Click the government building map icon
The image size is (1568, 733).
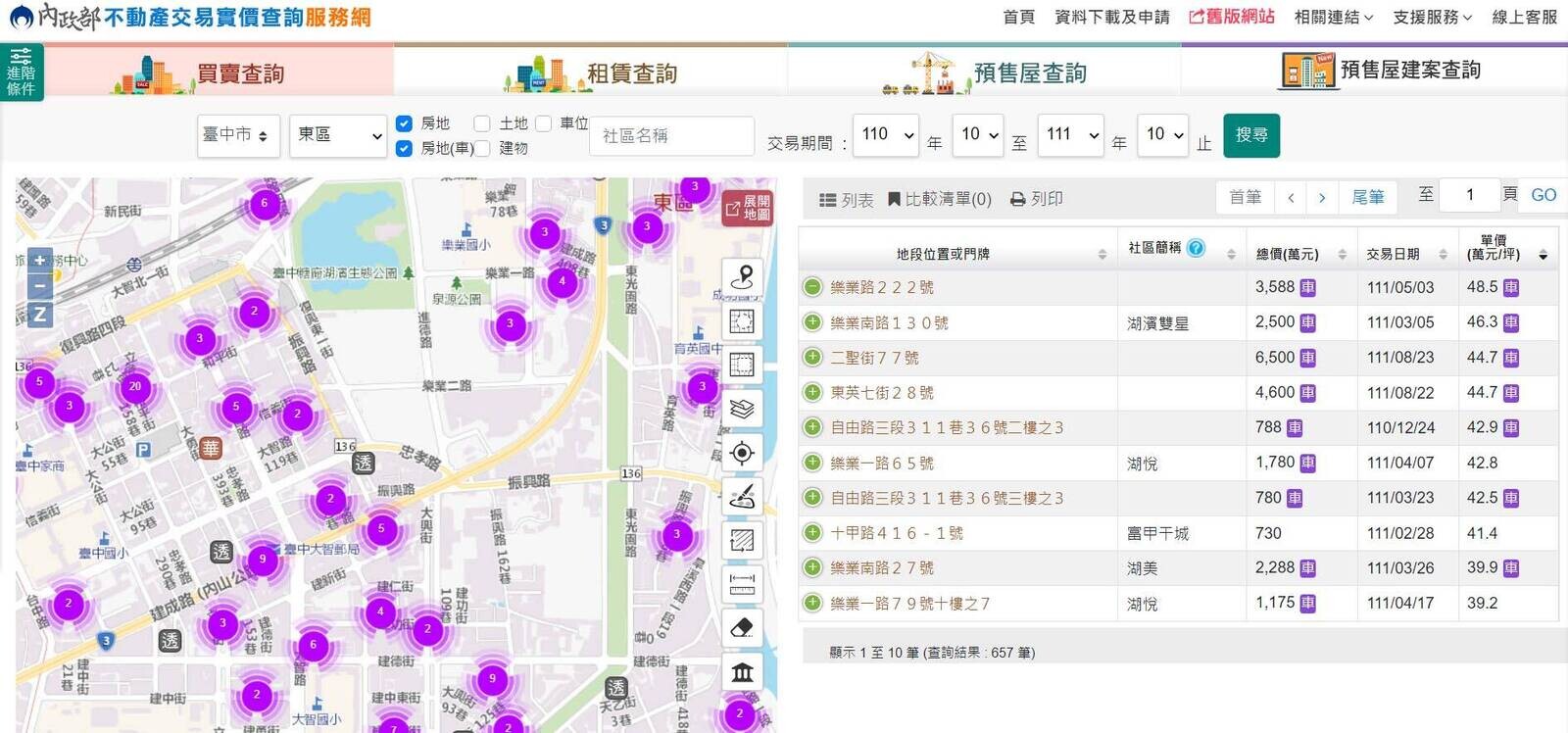(742, 671)
